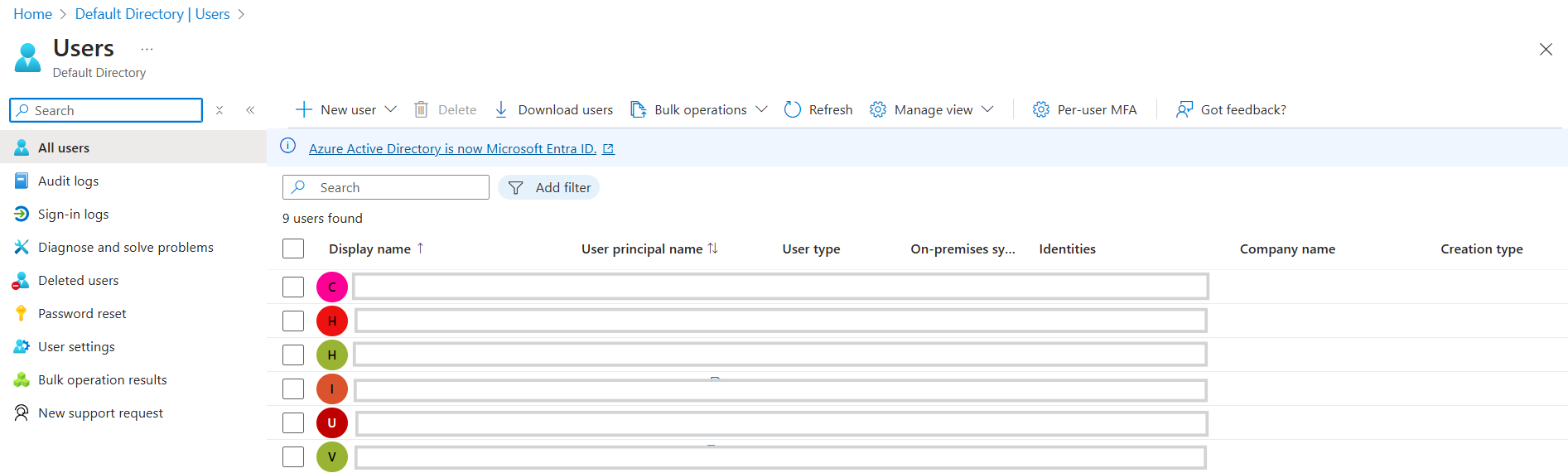This screenshot has height=473, width=1568.
Task: Toggle the select all users checkbox
Action: coord(293,249)
